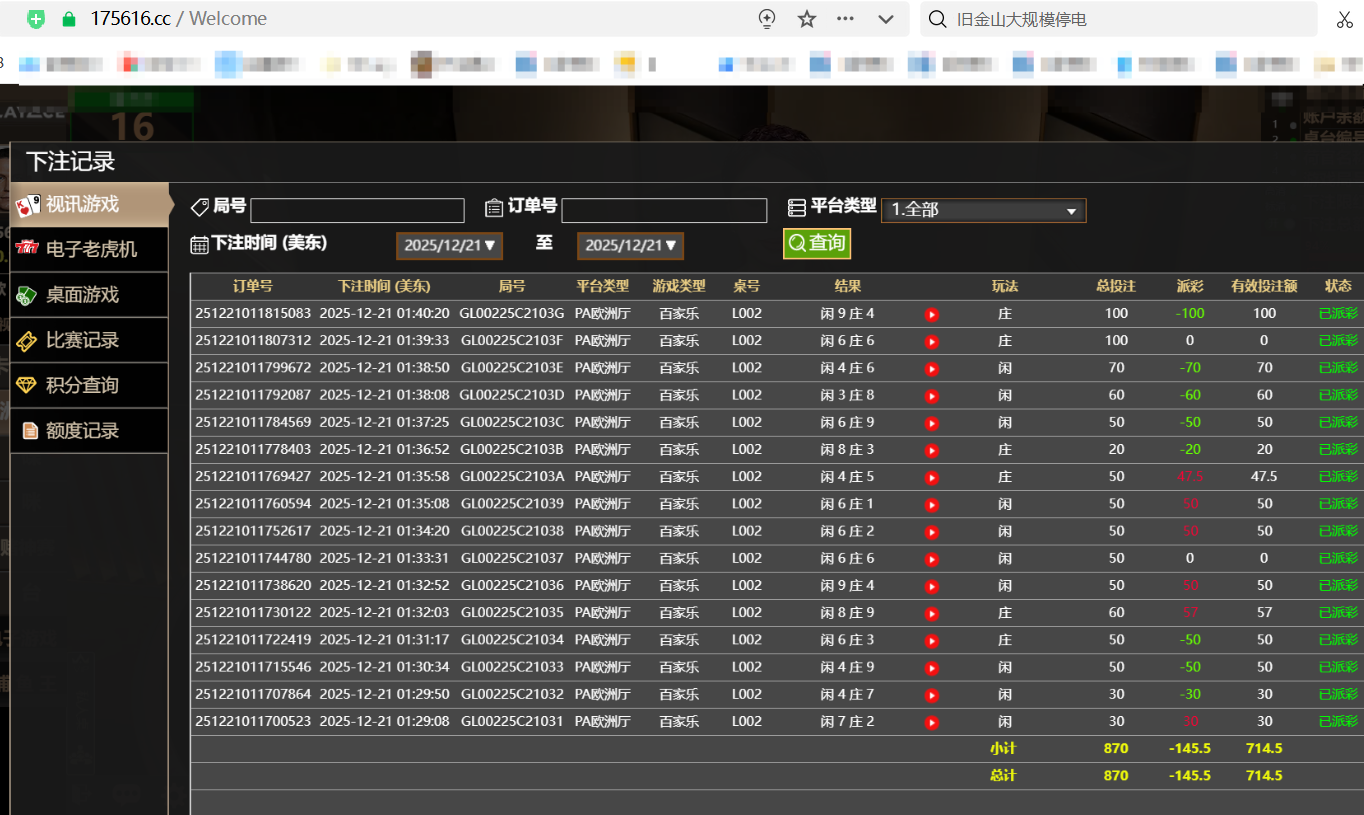The image size is (1364, 815).
Task: Click the calendar icon beside 下注时间
Action: (x=199, y=244)
